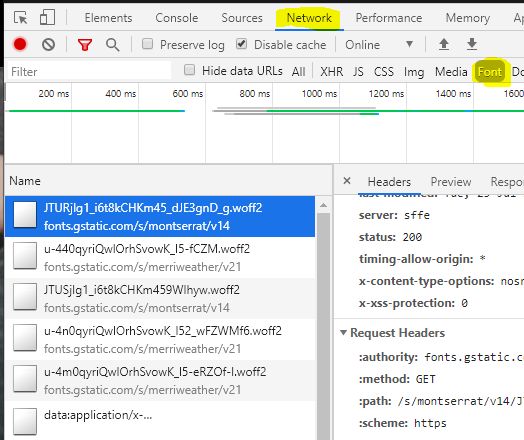
Task: Click file icon of data:application row
Action: tap(25, 421)
